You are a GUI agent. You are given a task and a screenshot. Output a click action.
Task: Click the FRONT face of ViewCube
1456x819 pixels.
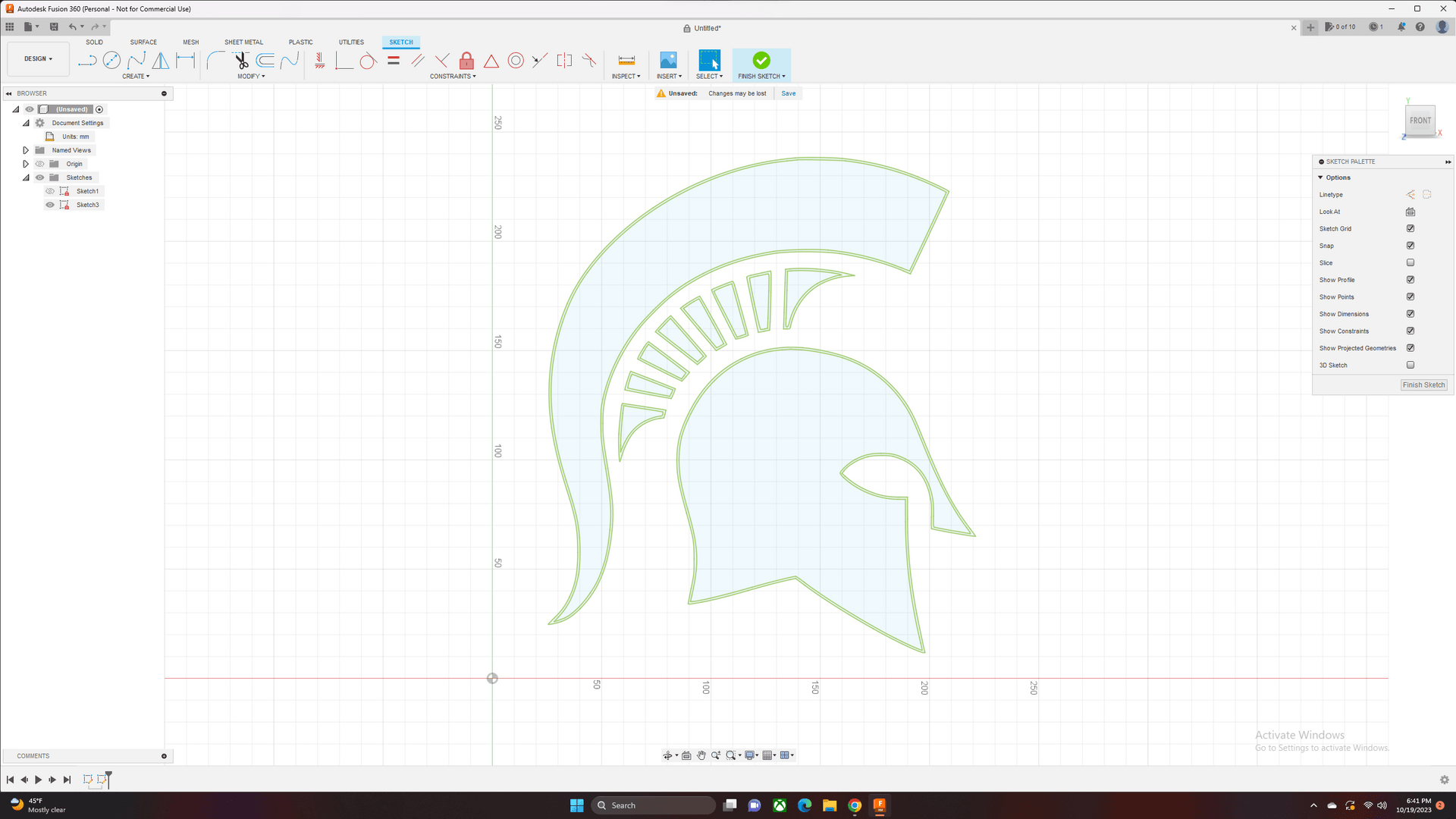pyautogui.click(x=1420, y=121)
